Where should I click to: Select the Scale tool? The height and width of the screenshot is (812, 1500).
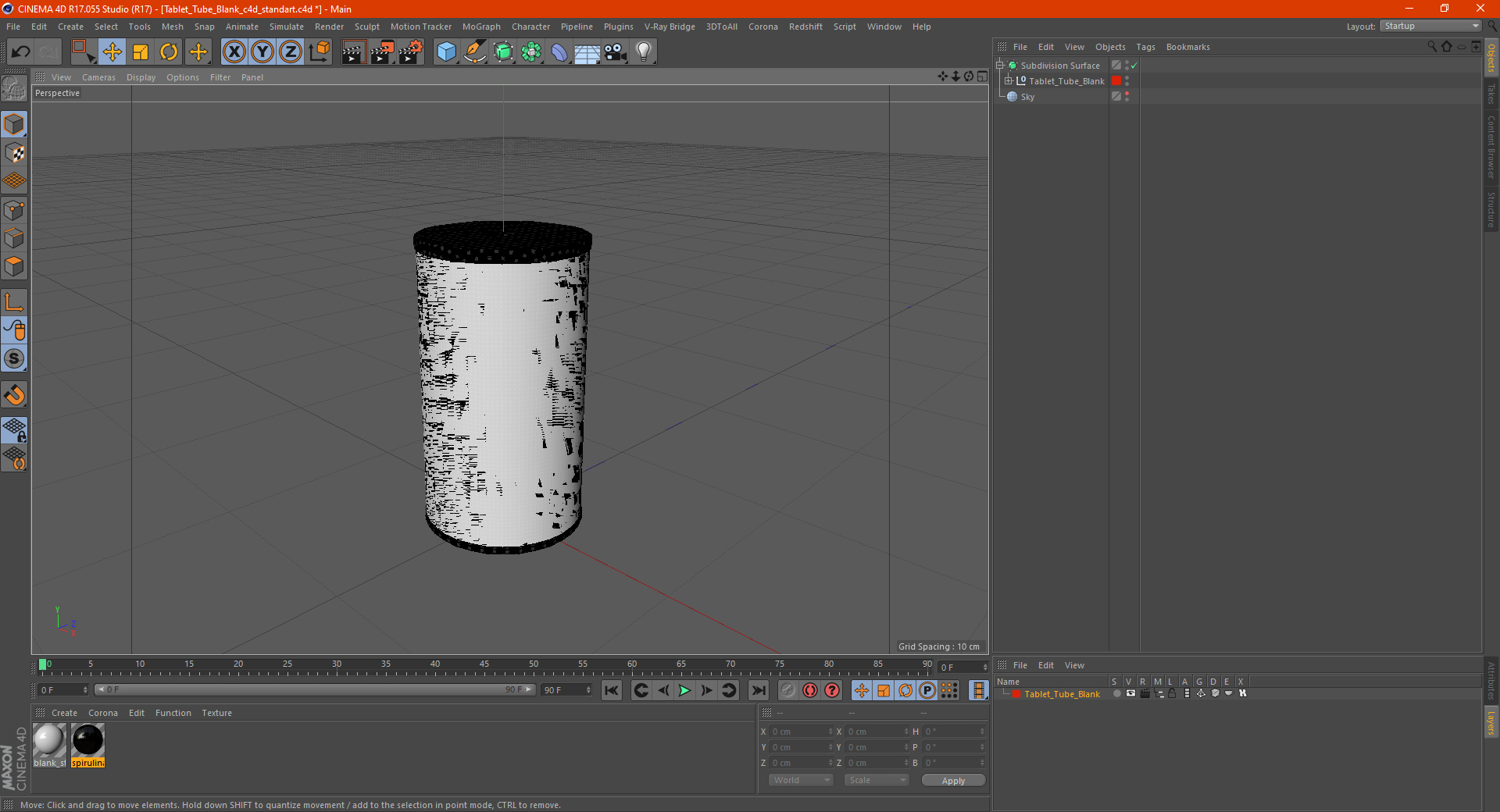[141, 52]
